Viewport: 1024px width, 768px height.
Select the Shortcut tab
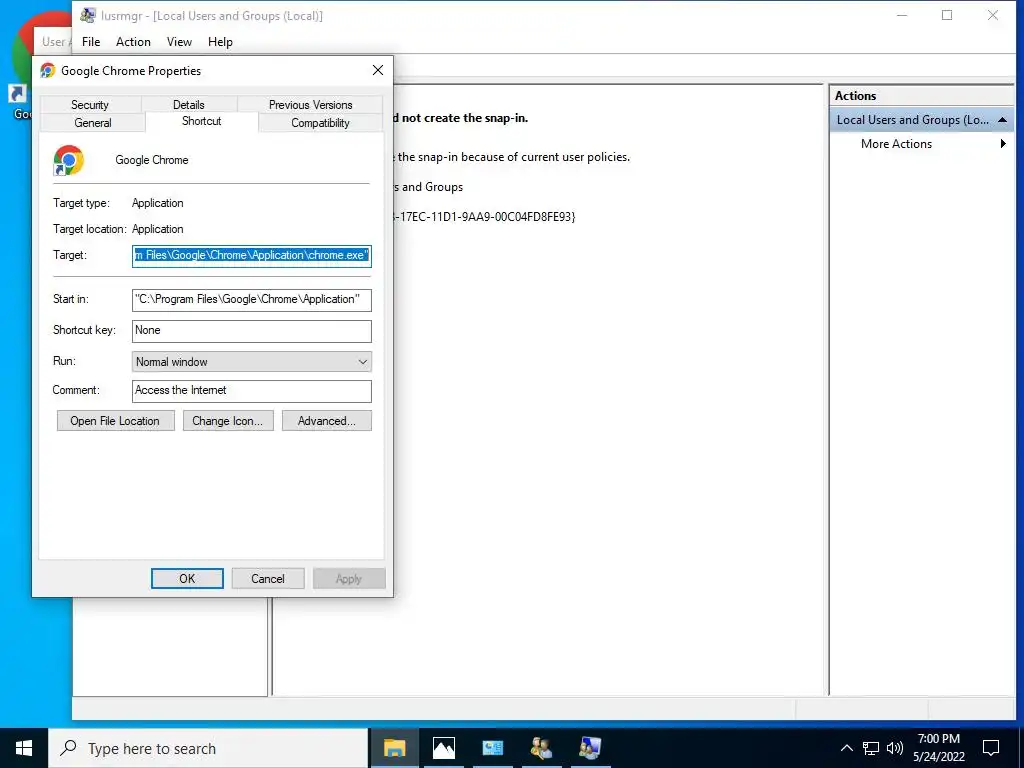(x=202, y=121)
